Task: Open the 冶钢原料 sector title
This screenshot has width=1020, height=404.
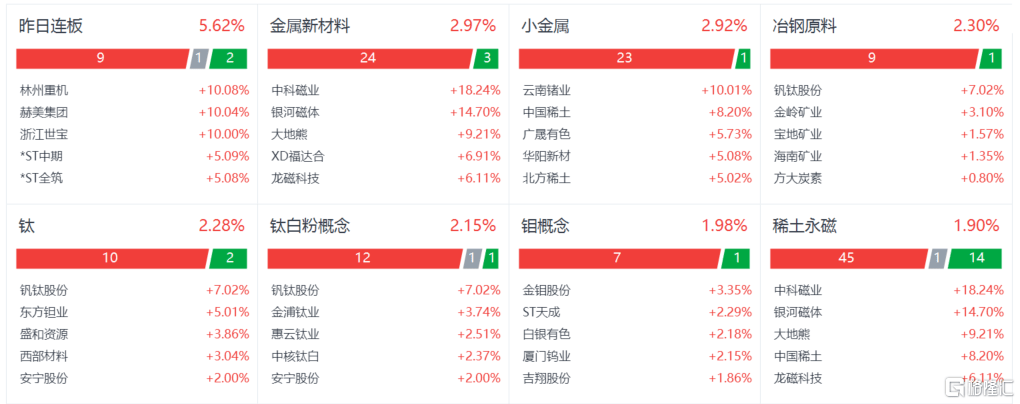Action: [x=804, y=27]
